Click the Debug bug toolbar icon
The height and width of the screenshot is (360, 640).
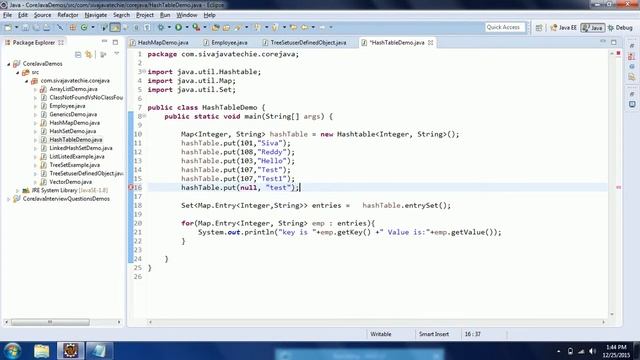click(161, 27)
